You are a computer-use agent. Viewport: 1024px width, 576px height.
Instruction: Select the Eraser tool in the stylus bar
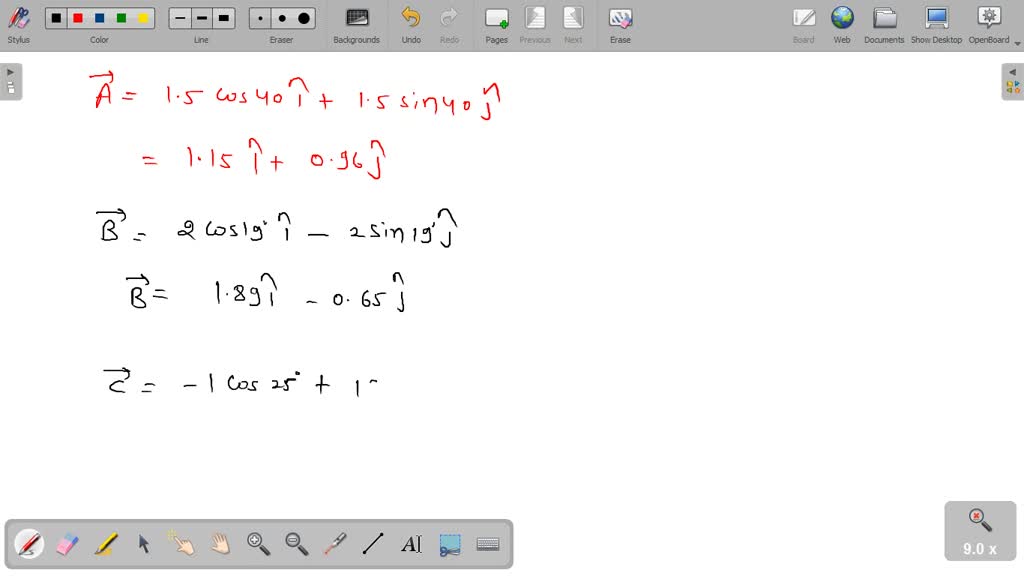(x=67, y=543)
